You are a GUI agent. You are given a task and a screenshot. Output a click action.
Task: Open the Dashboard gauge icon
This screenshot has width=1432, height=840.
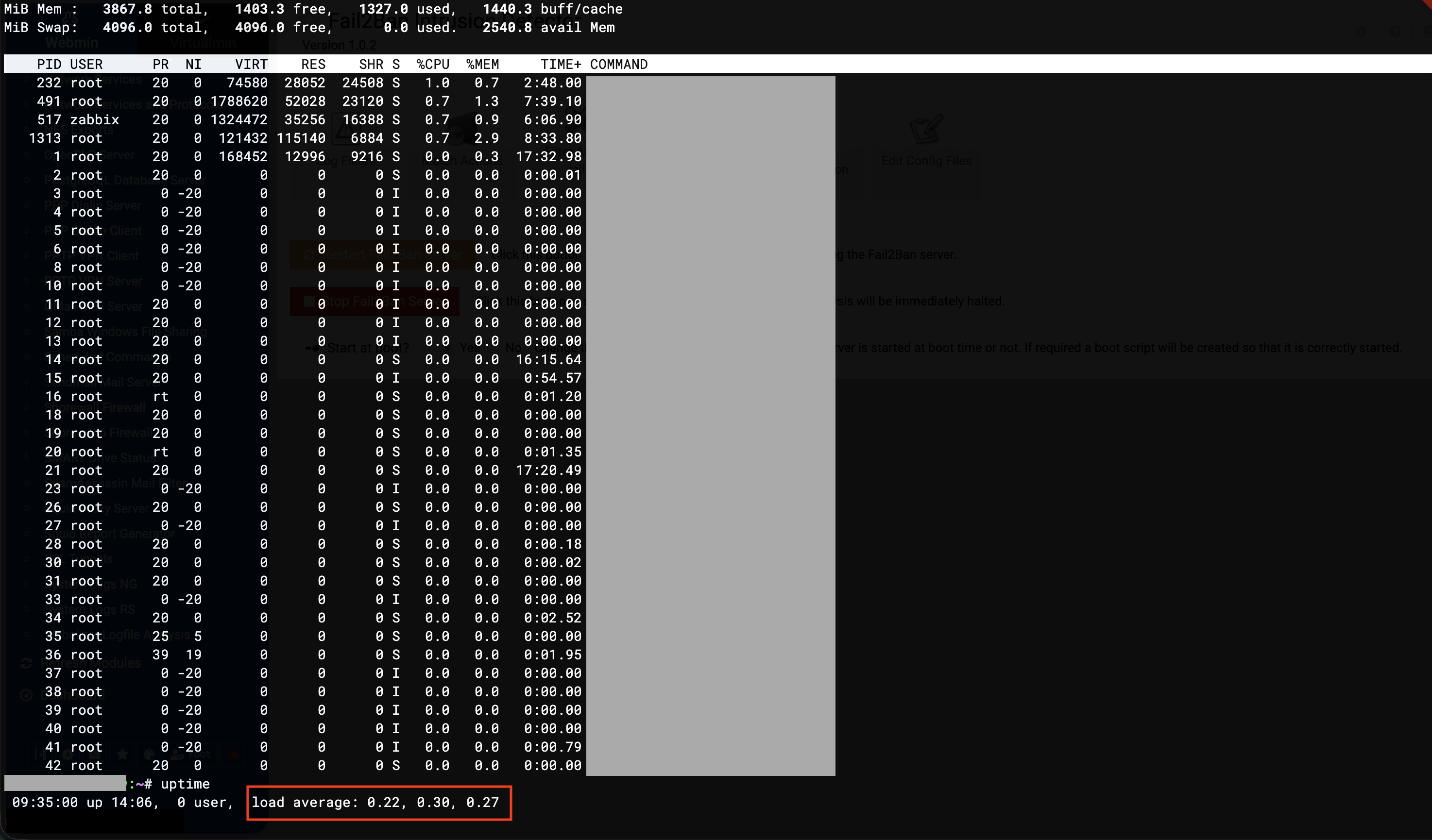[26, 695]
